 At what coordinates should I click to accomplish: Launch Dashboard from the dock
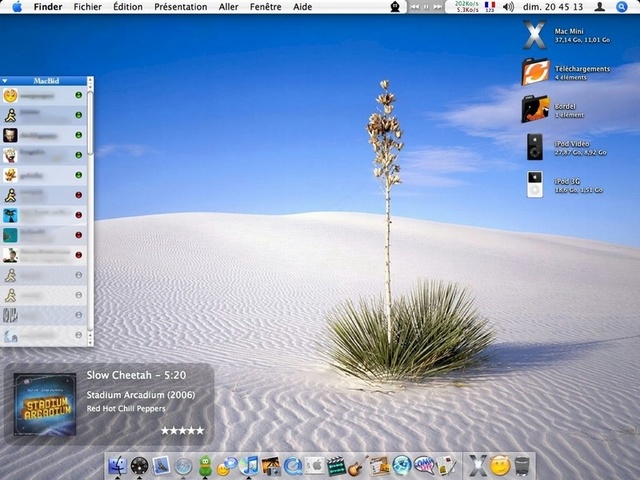point(139,465)
